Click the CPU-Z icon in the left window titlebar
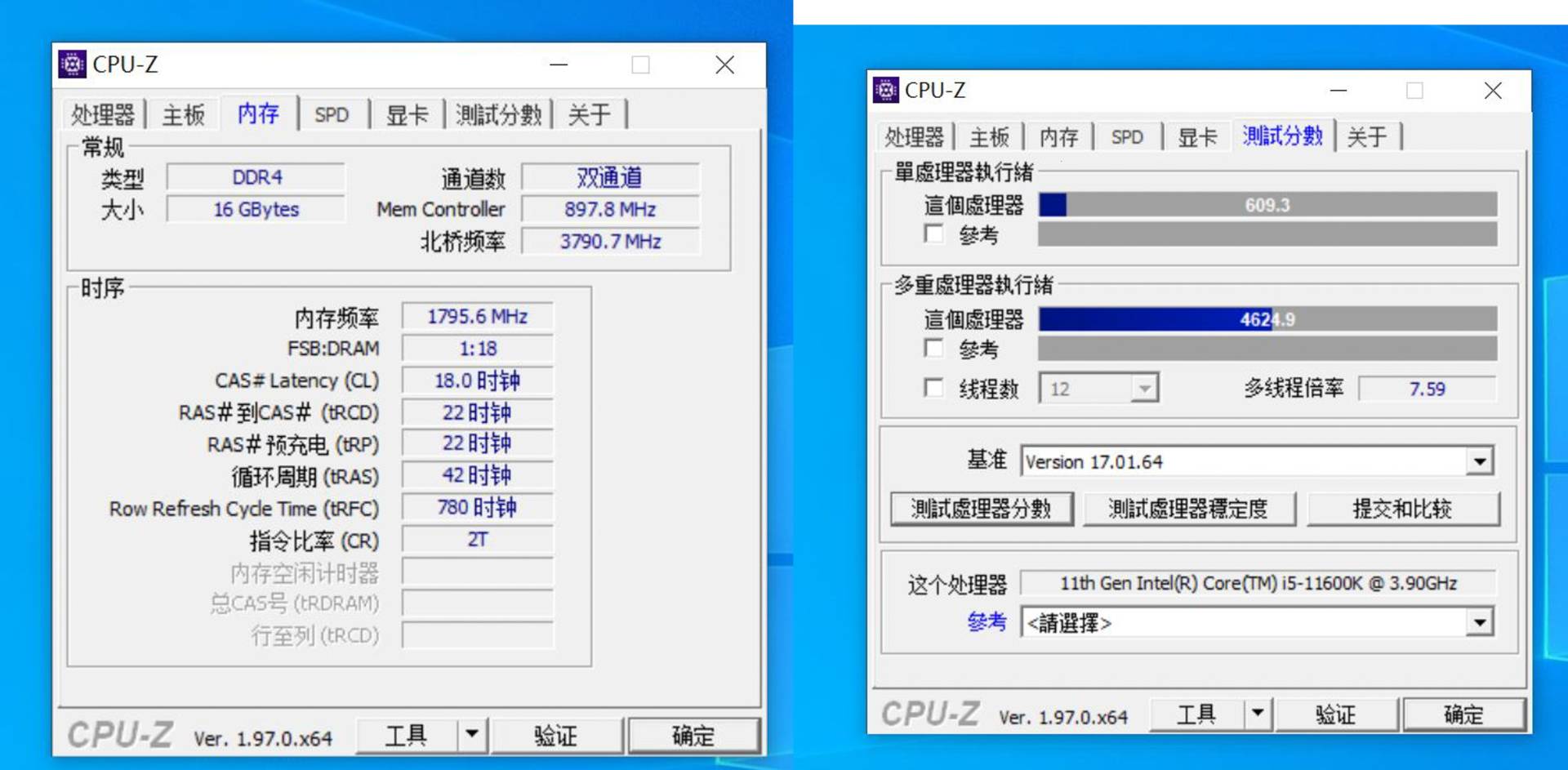 click(73, 65)
